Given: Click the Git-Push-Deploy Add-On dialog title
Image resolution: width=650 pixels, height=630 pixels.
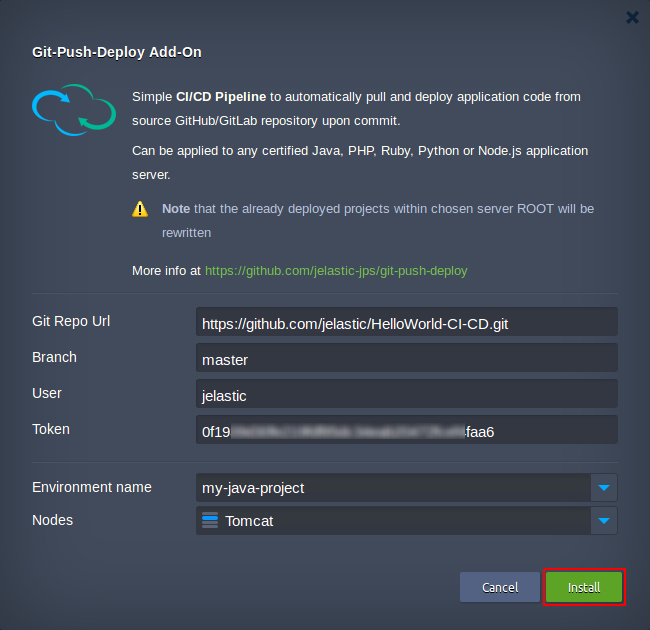Looking at the screenshot, I should (x=117, y=52).
